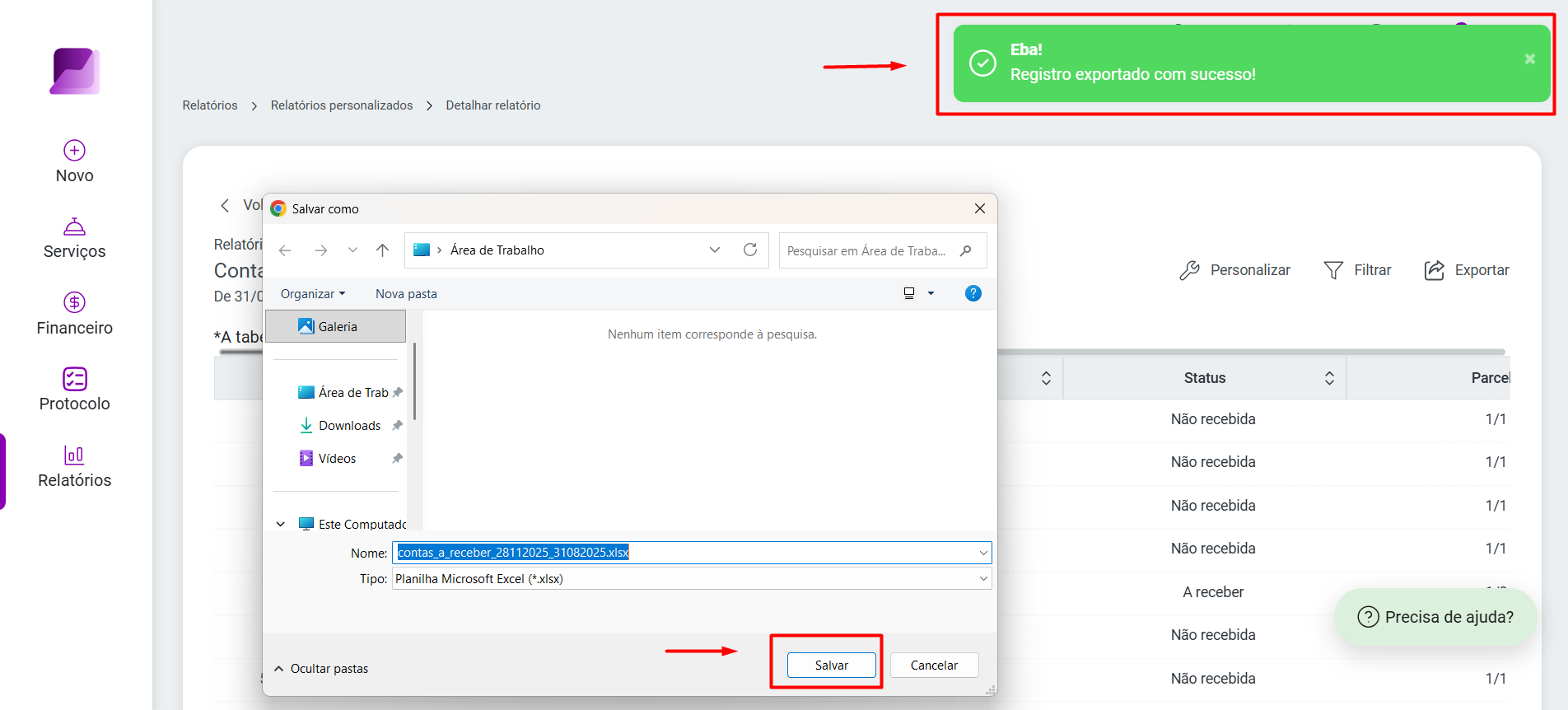The image size is (1568, 710).
Task: Select Downloads in navigation pane
Action: [x=342, y=426]
